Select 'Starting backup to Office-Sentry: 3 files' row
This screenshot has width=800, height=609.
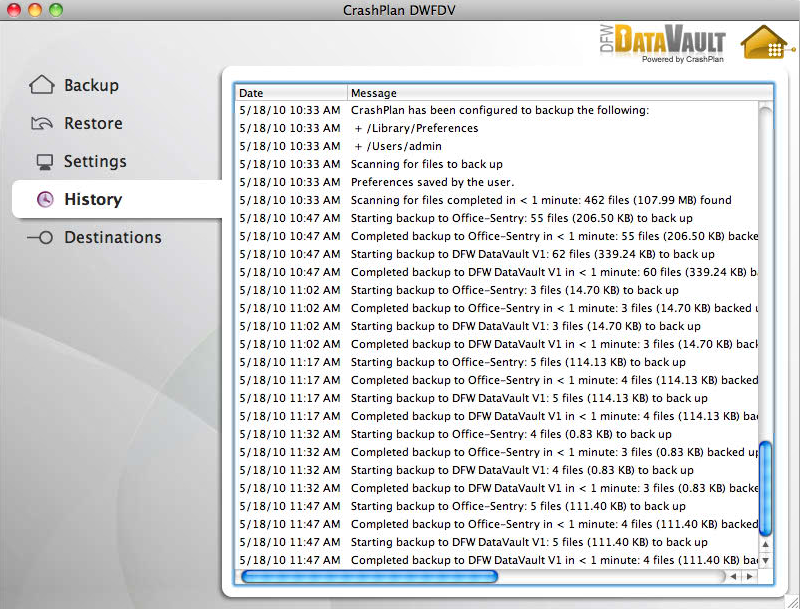[497, 290]
